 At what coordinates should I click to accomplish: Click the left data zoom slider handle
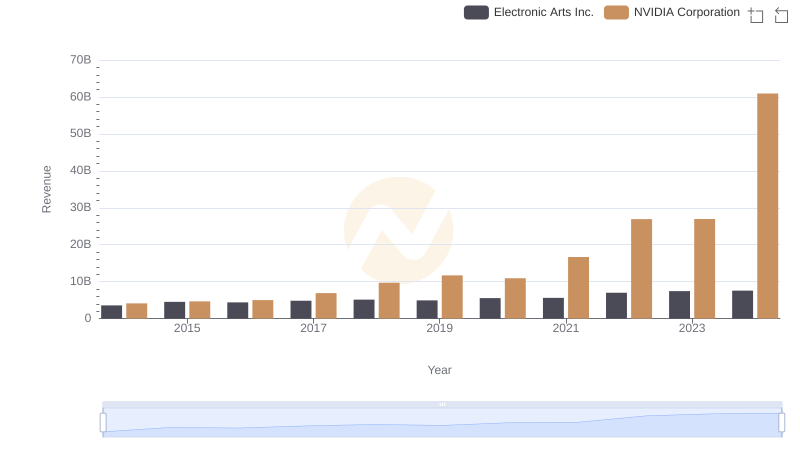click(103, 423)
